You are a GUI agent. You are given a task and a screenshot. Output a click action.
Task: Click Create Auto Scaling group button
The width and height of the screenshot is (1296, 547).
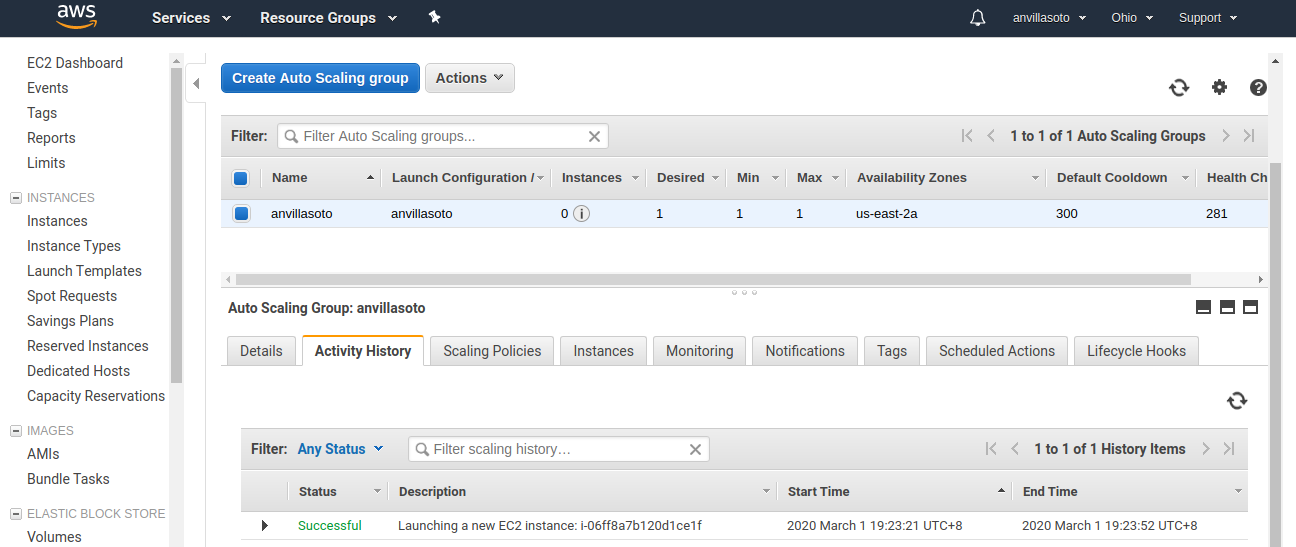320,78
